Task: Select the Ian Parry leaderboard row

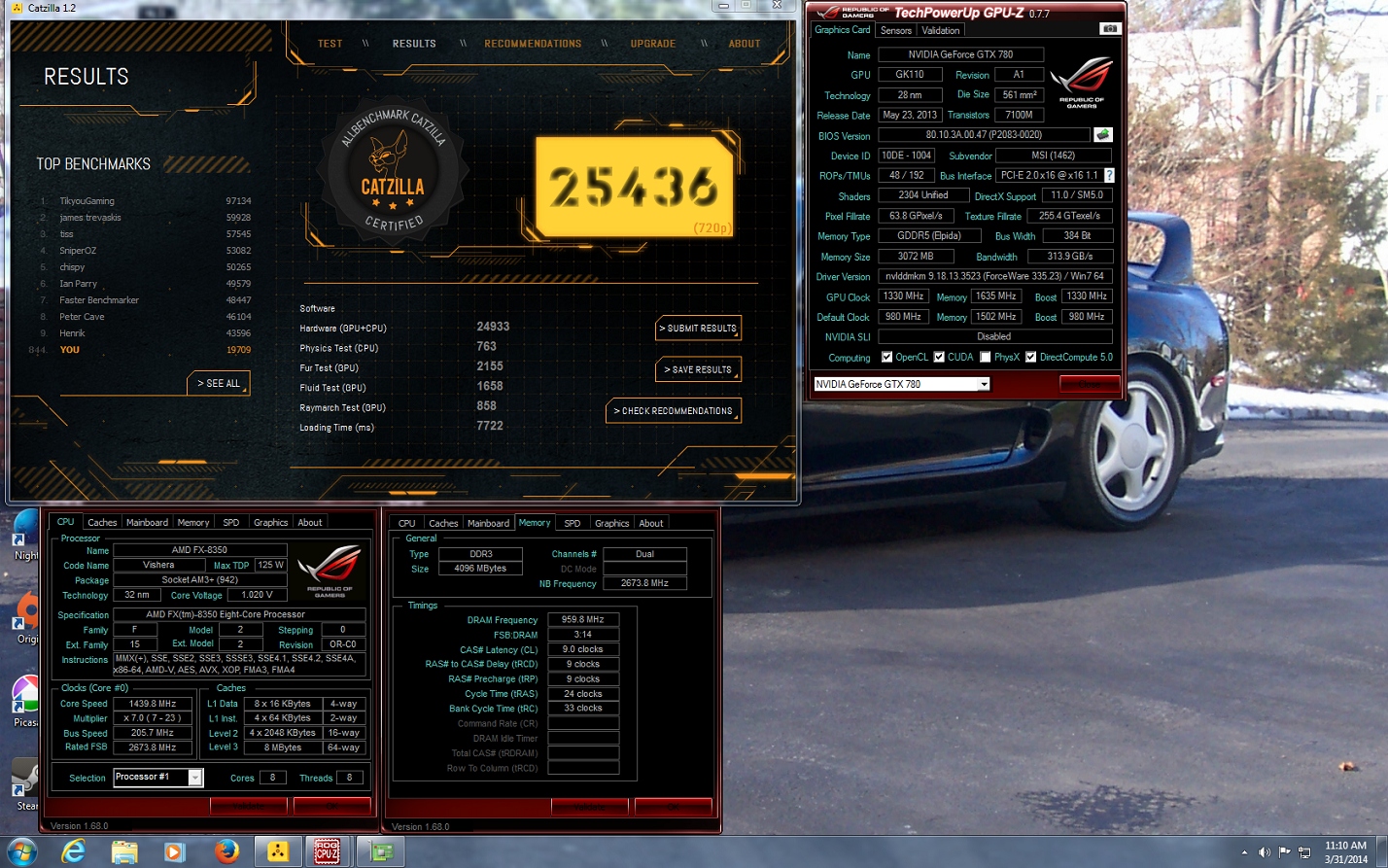Action: tap(146, 284)
